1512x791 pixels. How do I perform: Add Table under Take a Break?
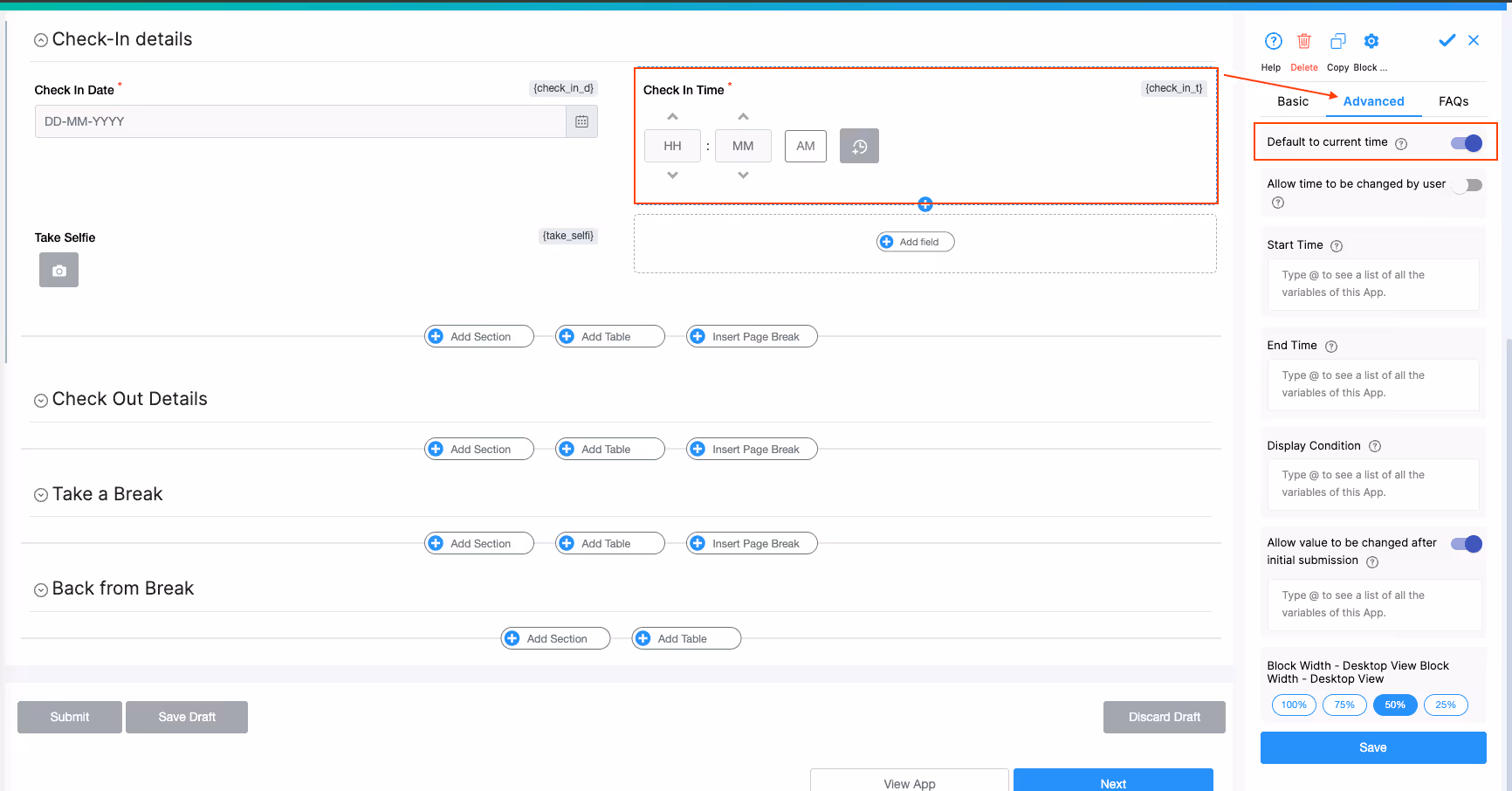point(610,543)
